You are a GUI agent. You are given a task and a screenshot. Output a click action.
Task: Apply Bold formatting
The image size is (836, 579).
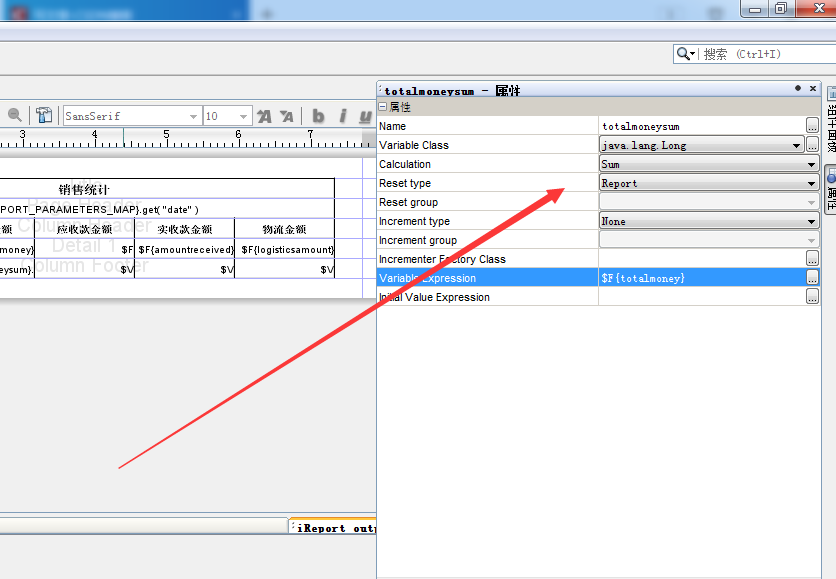click(x=317, y=115)
